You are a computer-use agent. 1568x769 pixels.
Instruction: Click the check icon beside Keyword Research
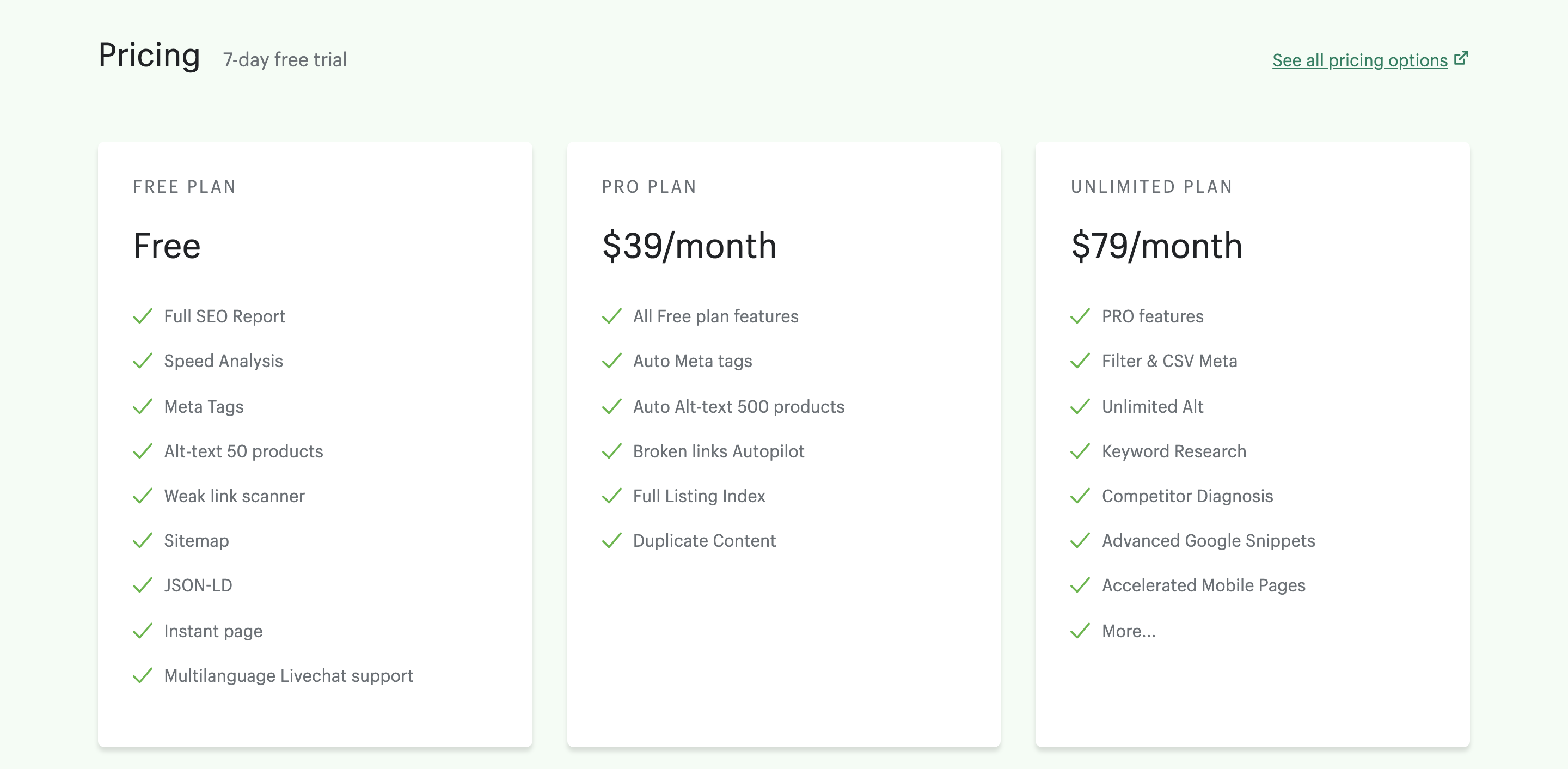tap(1080, 451)
